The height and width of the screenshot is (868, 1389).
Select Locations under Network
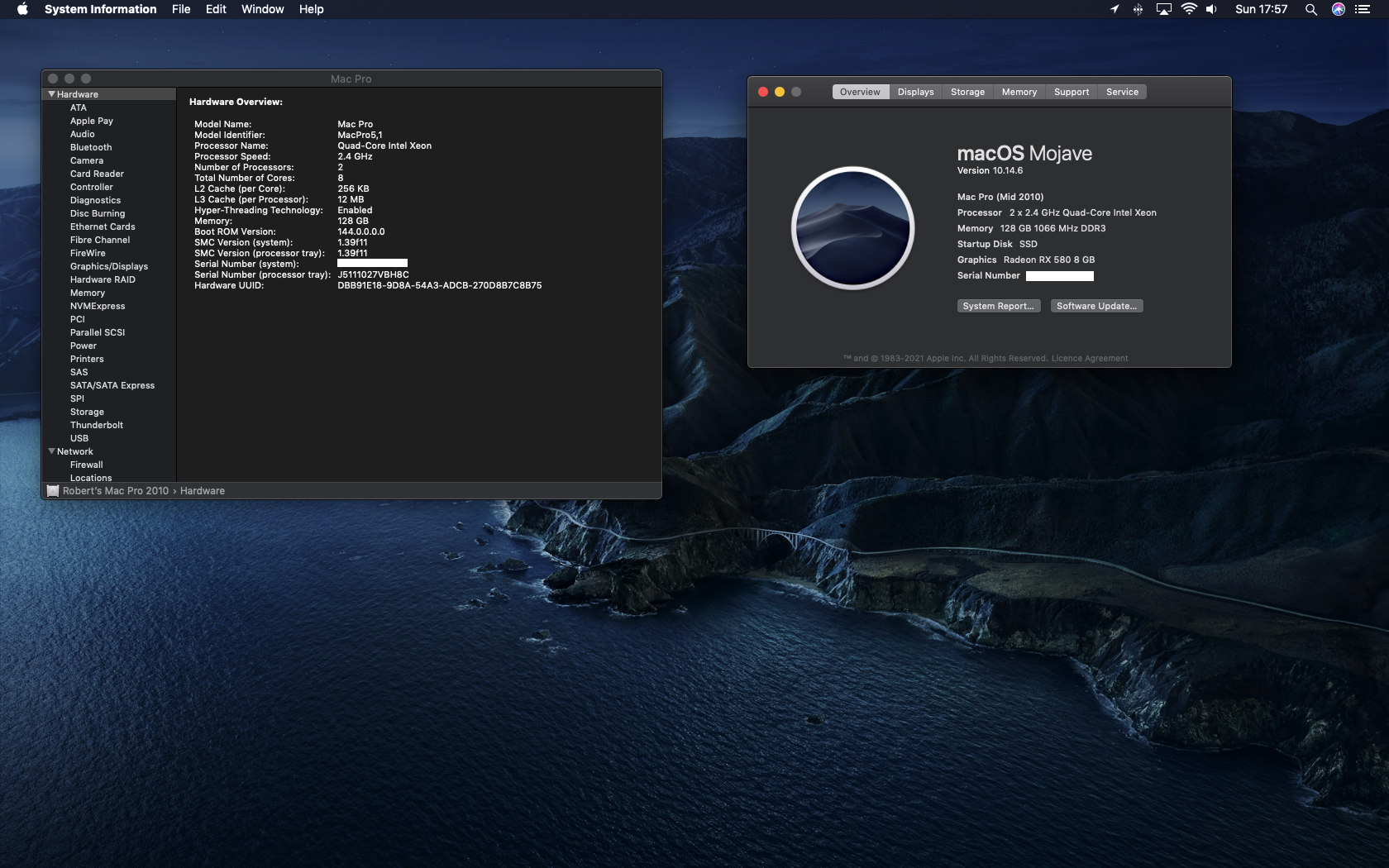91,478
